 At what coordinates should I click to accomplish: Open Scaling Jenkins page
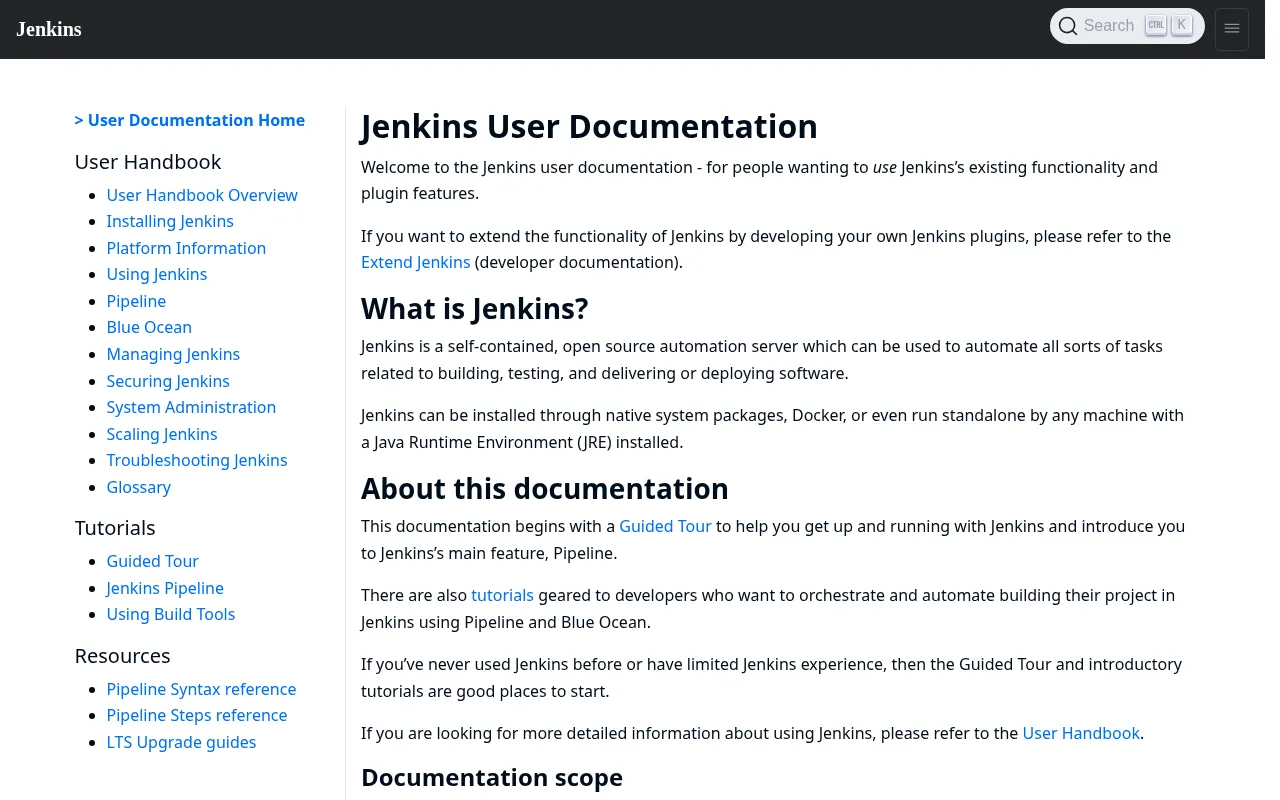162,434
